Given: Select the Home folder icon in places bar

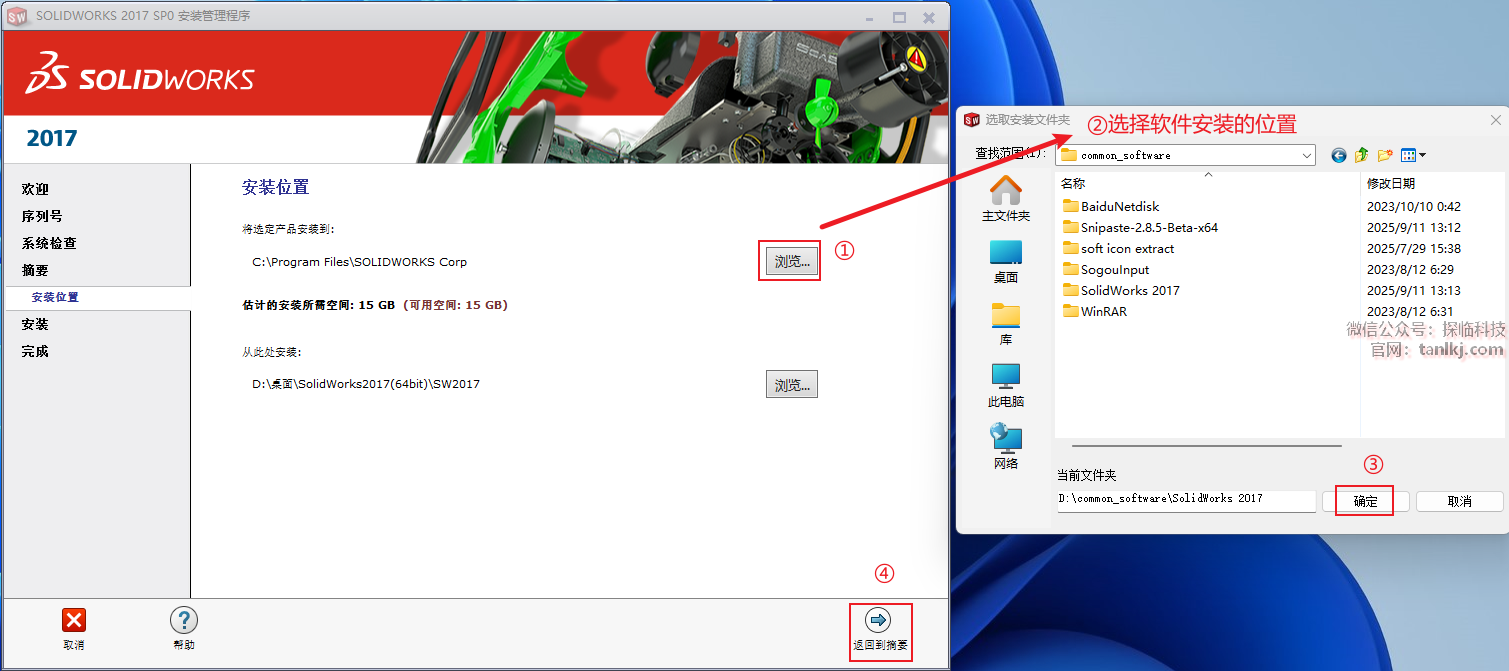Looking at the screenshot, I should pyautogui.click(x=1006, y=190).
